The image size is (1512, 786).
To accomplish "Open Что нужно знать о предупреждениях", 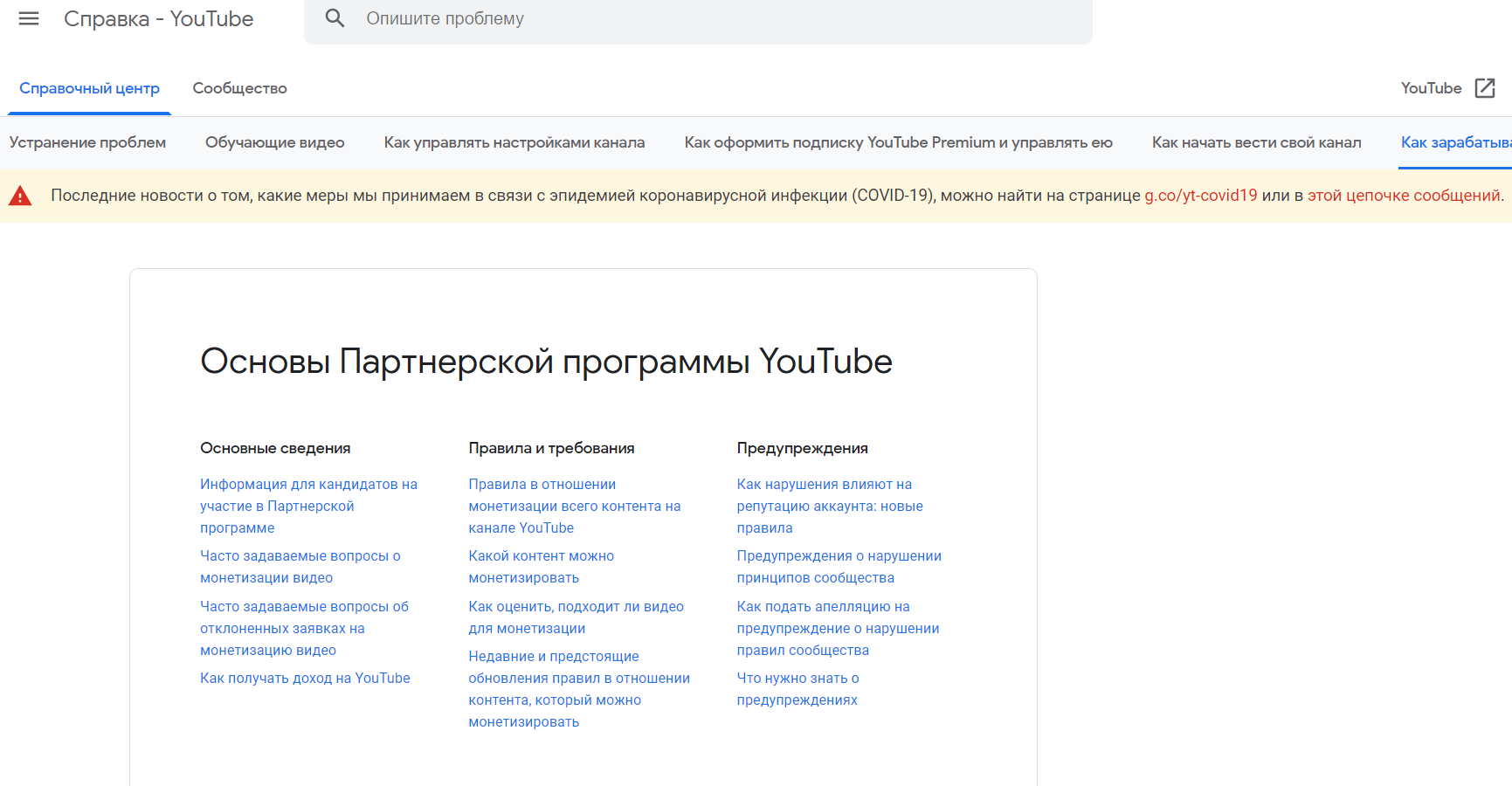I will pyautogui.click(x=797, y=689).
